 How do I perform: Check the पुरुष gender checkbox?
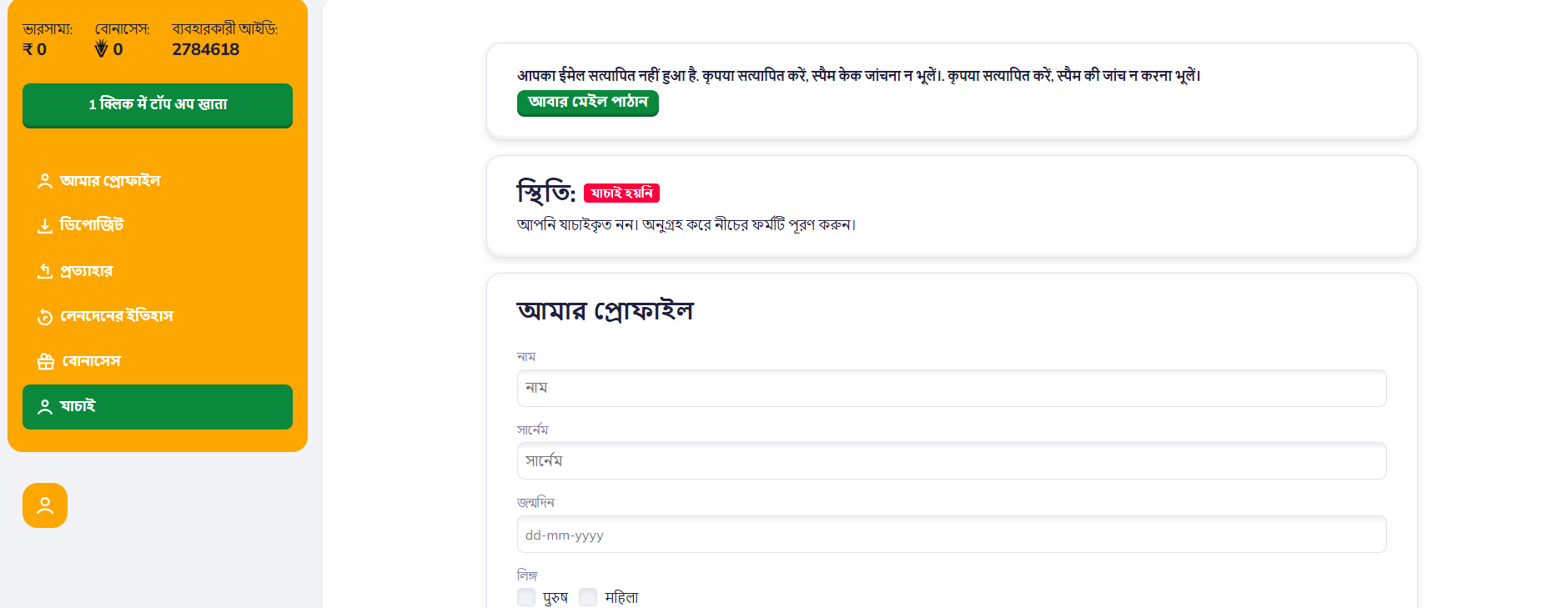coord(526,597)
